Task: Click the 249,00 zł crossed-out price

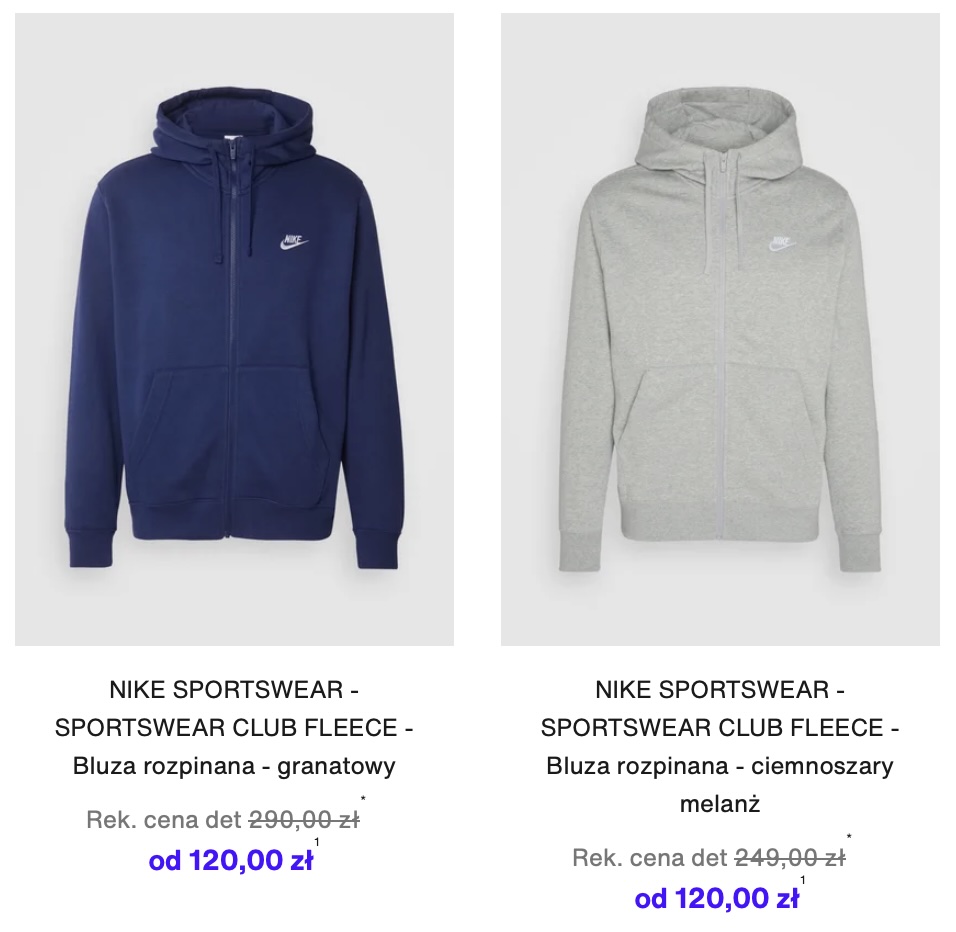Action: tap(790, 858)
